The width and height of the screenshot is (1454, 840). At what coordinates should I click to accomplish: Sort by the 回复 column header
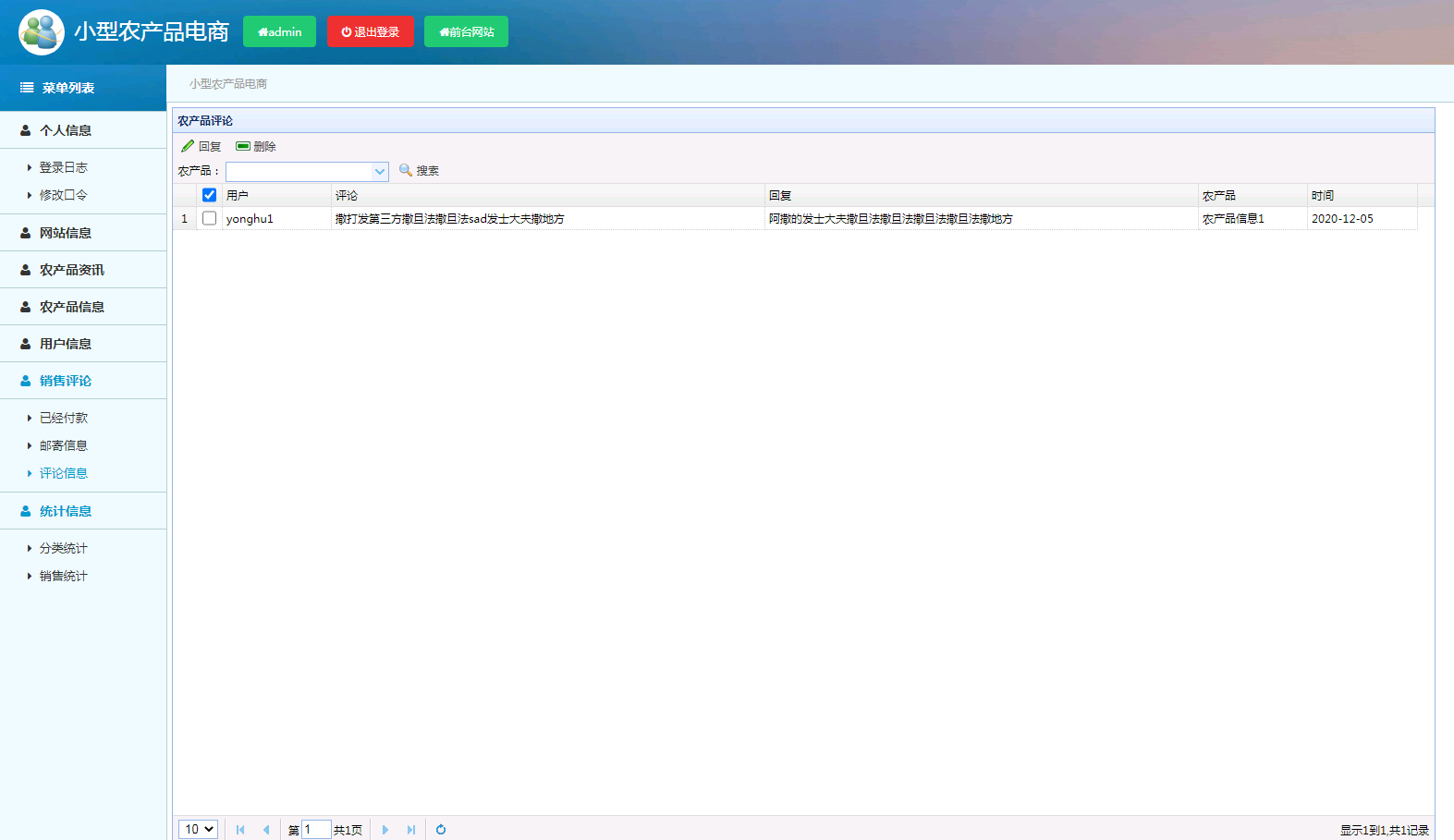pyautogui.click(x=982, y=195)
